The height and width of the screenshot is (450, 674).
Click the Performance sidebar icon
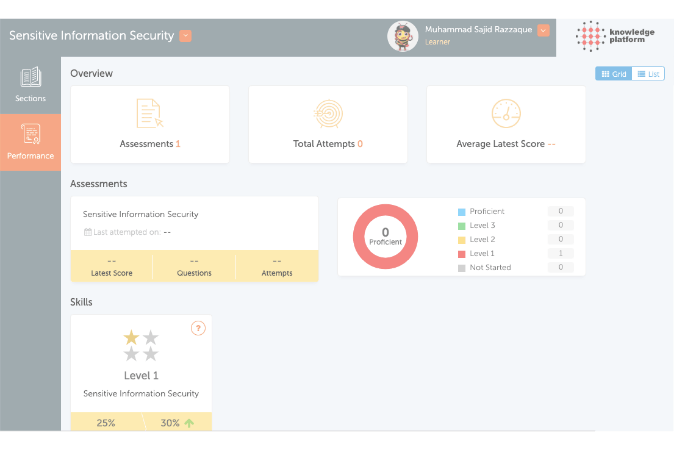coord(30,134)
